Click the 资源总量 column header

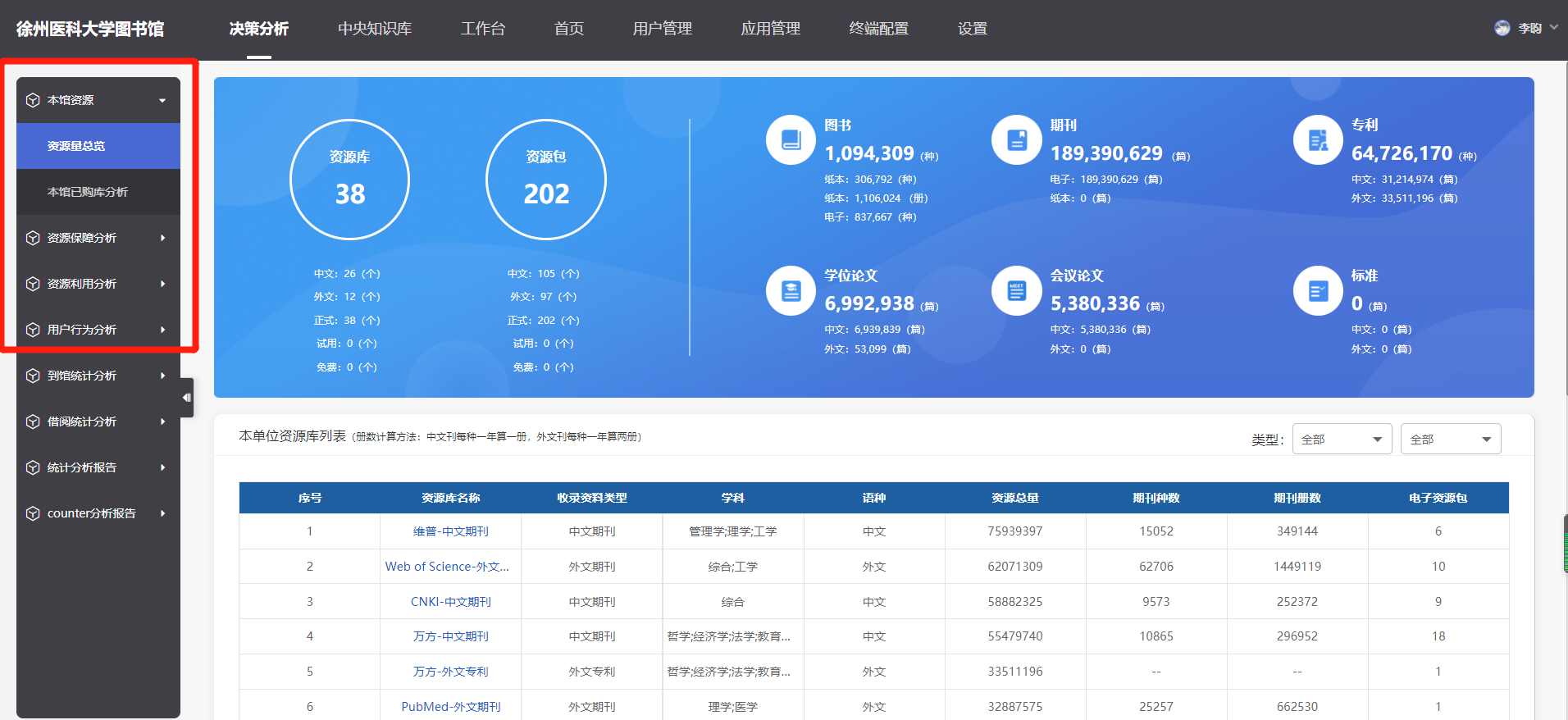click(x=1014, y=498)
